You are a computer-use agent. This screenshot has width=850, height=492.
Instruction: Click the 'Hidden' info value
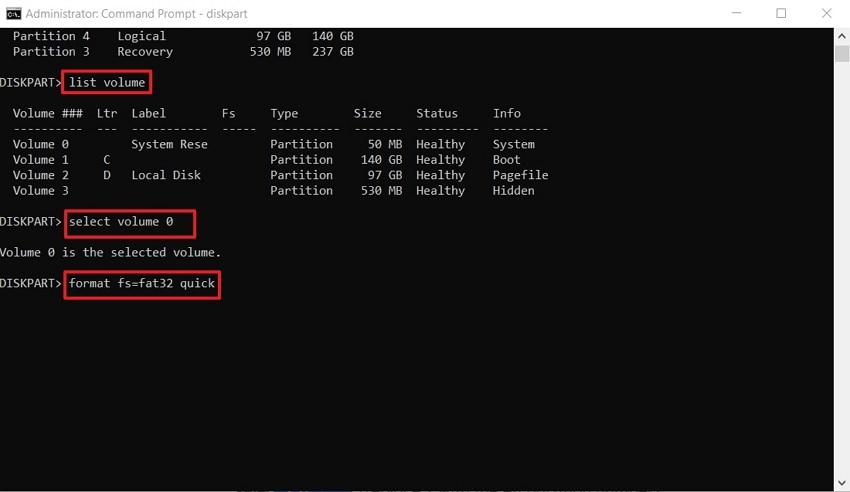click(x=513, y=191)
